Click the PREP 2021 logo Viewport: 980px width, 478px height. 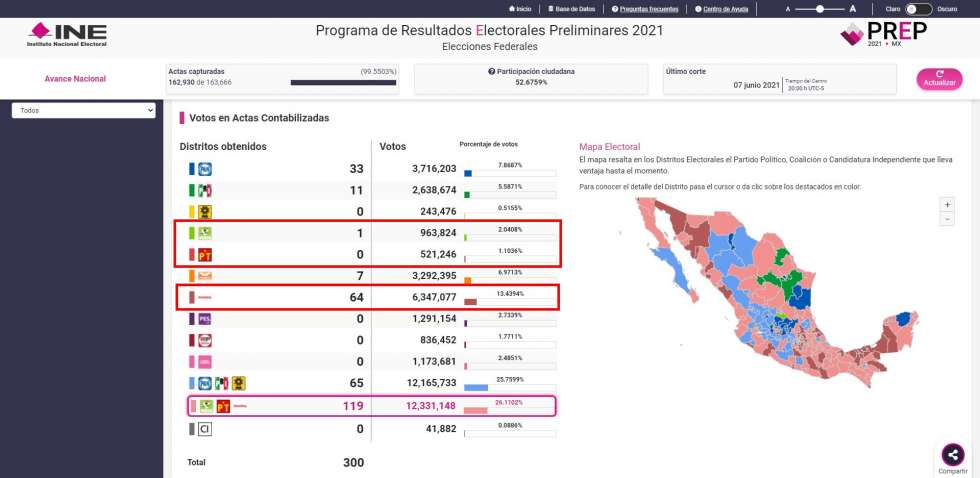pyautogui.click(x=883, y=34)
